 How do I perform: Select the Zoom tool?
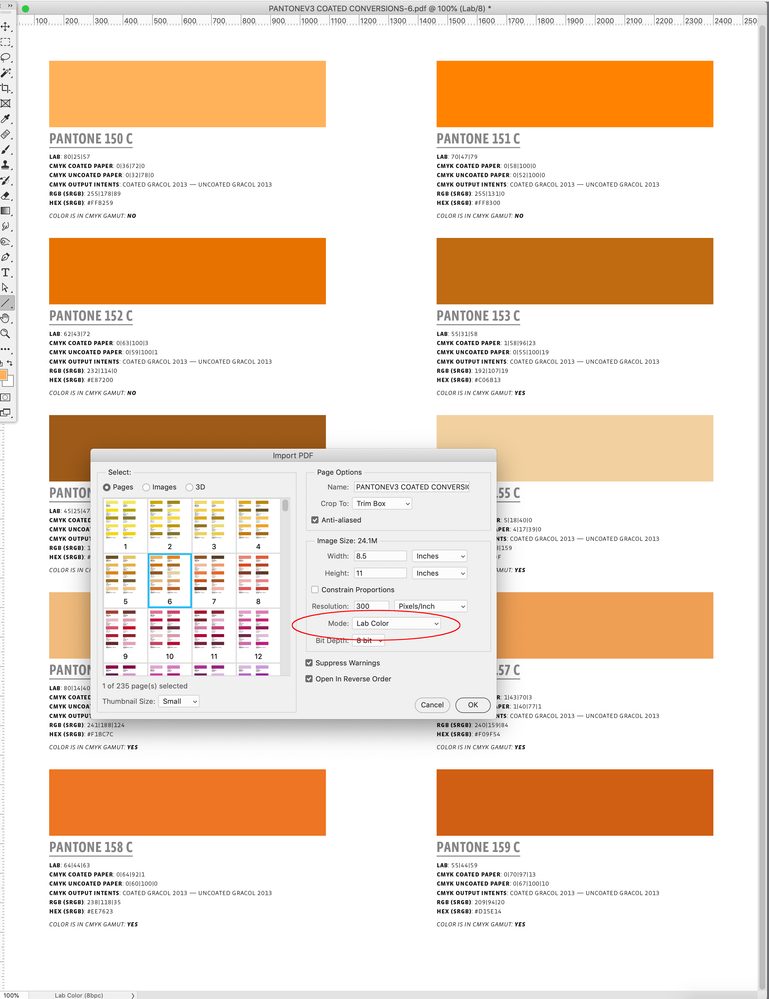[x=6, y=333]
